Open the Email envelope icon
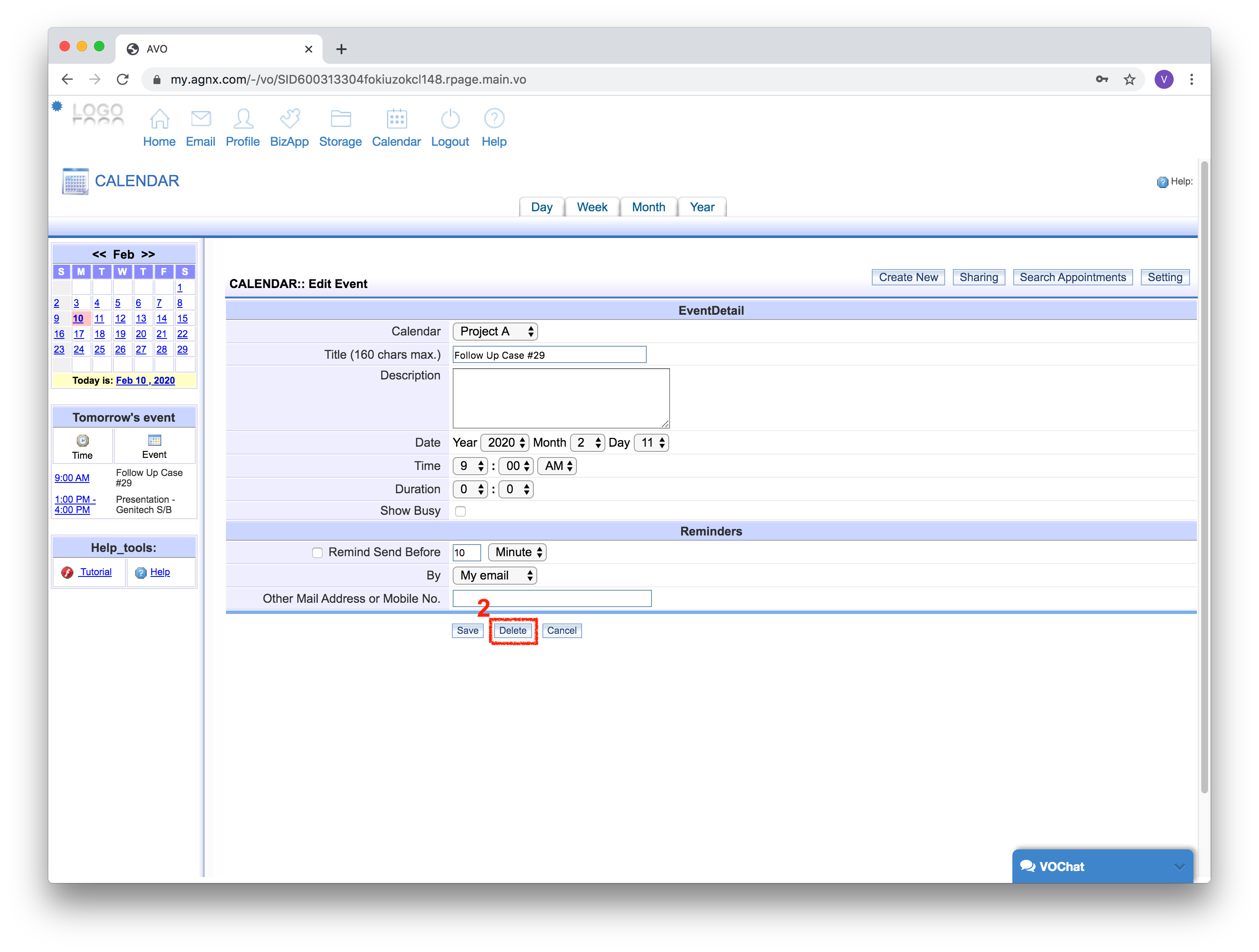 point(200,119)
